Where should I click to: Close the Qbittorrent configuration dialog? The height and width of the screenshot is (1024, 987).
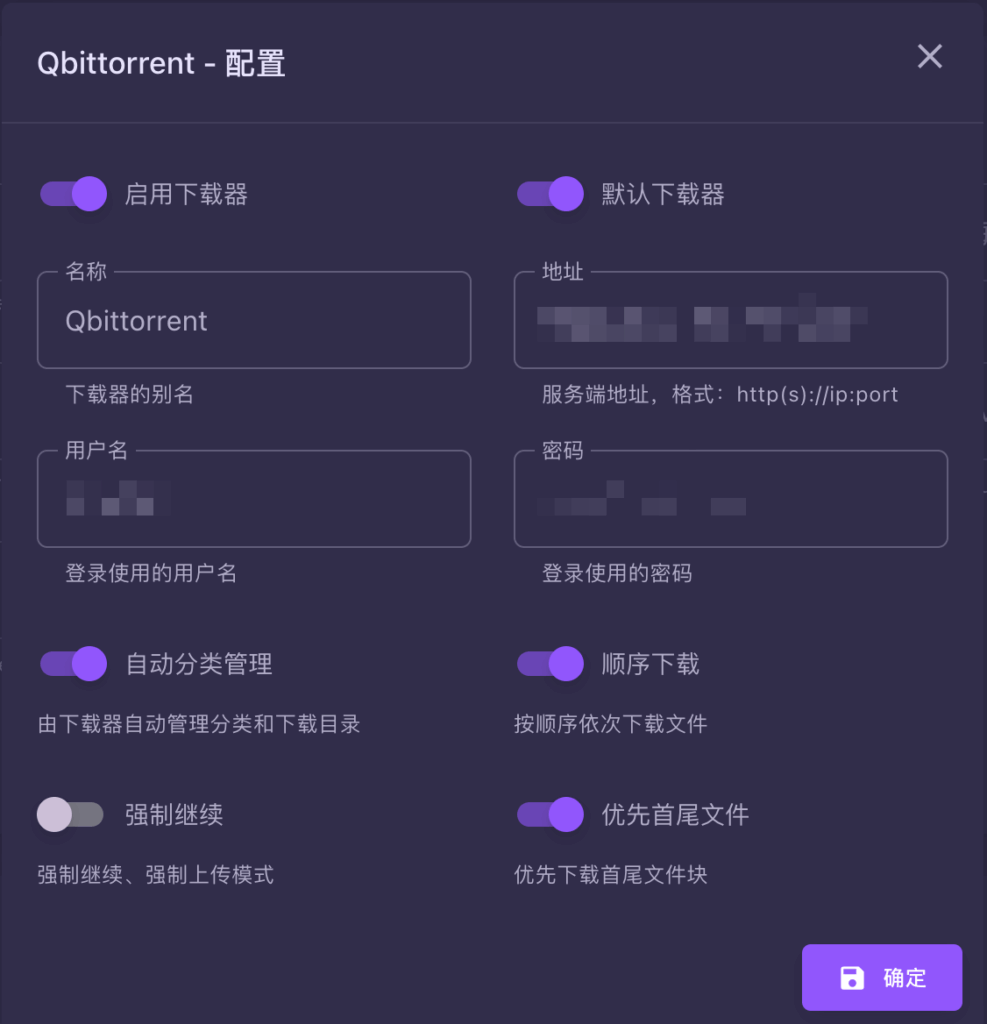pos(930,57)
